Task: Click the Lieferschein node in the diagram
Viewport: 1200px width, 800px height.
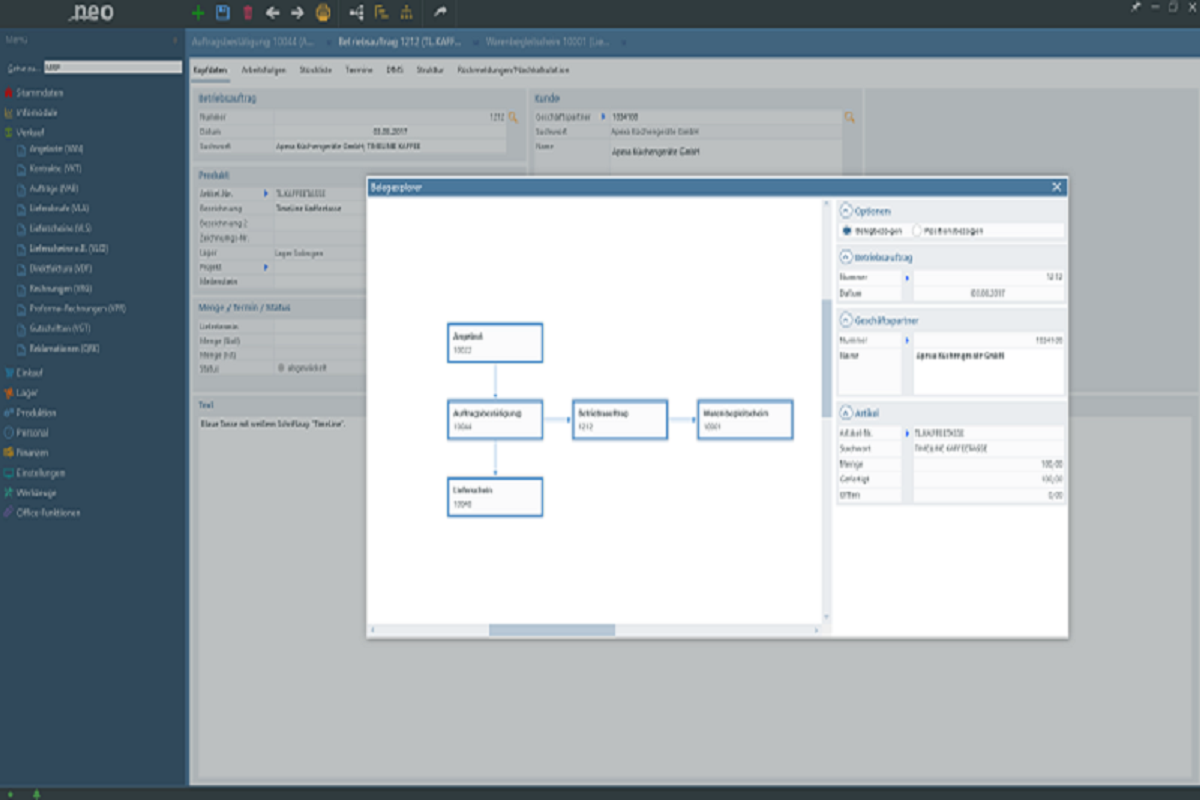Action: pos(495,497)
